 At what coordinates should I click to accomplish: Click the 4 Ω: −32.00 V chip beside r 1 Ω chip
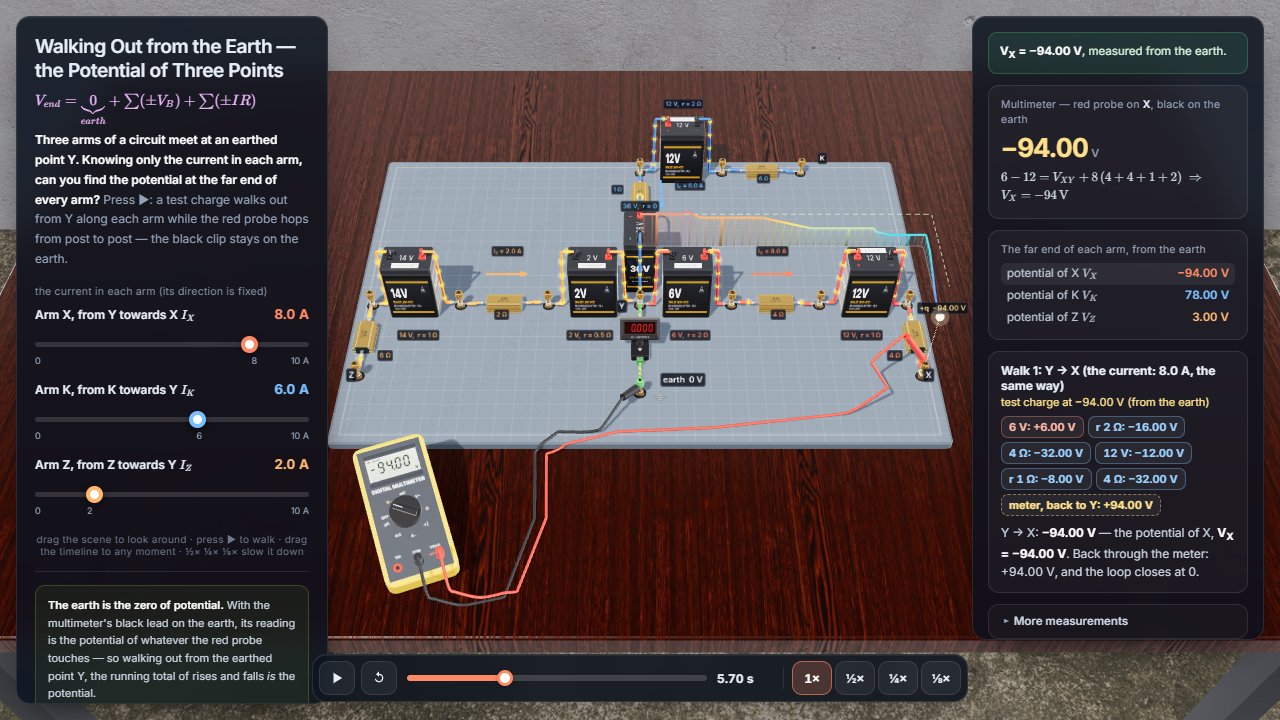click(1140, 479)
